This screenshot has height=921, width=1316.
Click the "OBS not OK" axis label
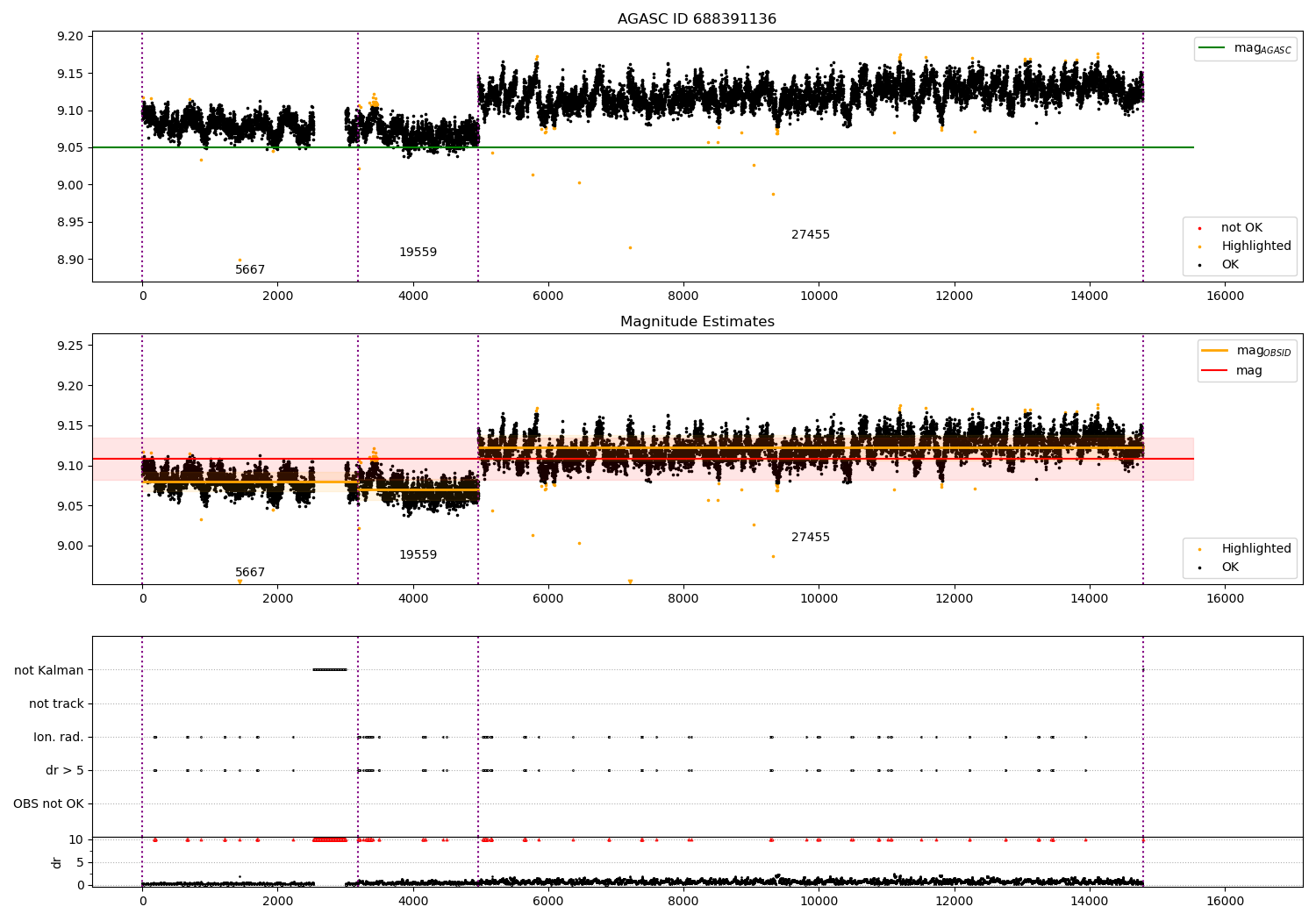point(48,803)
